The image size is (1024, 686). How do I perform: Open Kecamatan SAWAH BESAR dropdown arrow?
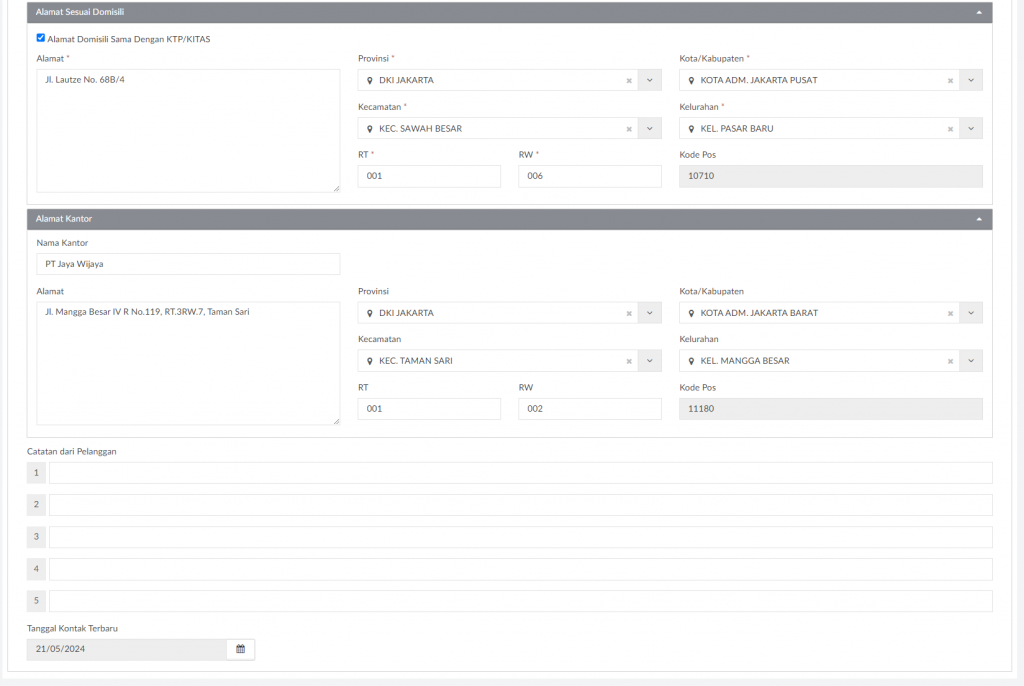[650, 129]
